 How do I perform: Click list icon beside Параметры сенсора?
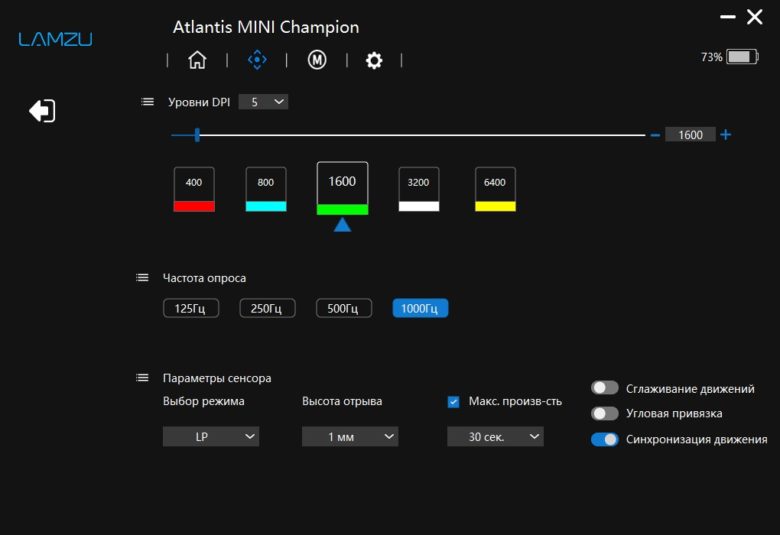click(x=142, y=378)
